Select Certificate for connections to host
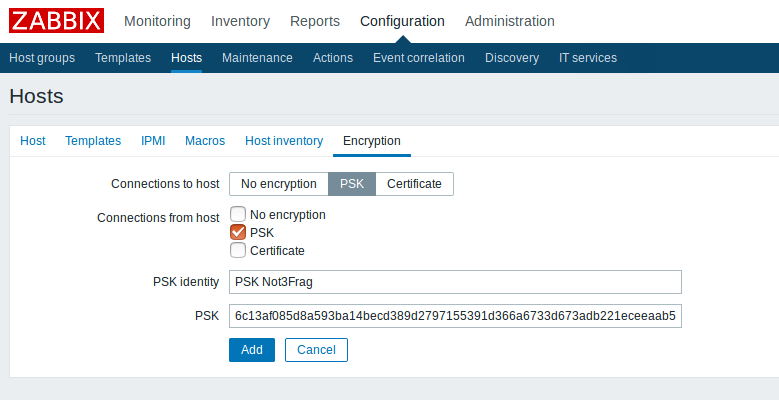The image size is (779, 400). (x=414, y=184)
